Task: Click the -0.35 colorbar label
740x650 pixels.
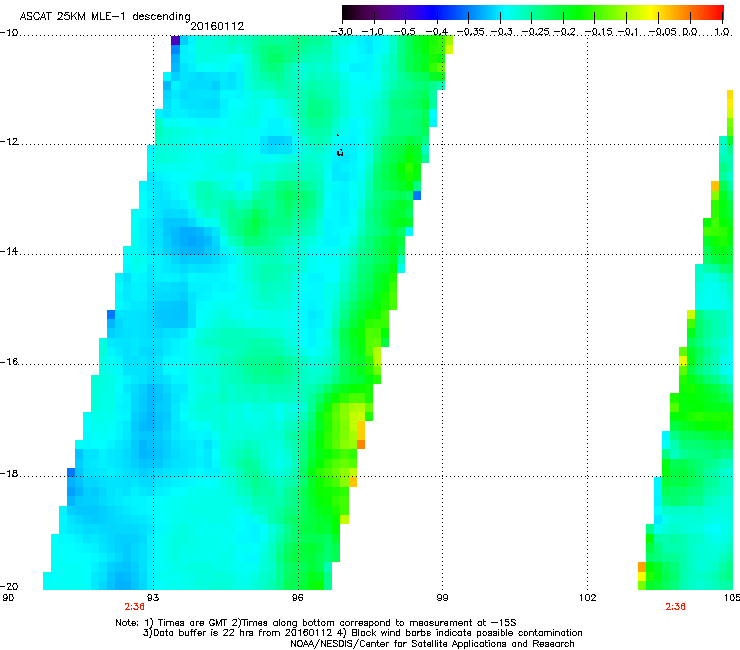Action: coord(470,32)
